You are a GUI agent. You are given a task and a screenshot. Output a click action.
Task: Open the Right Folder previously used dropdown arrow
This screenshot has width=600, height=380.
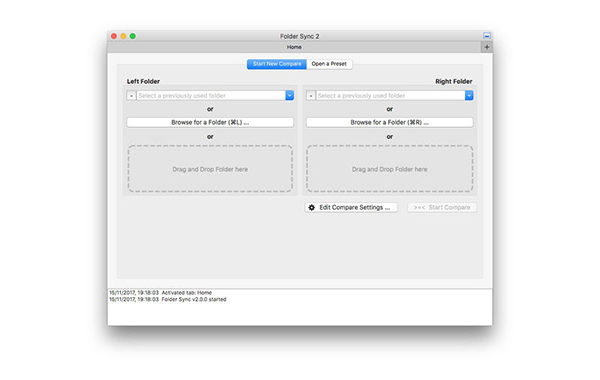click(469, 95)
